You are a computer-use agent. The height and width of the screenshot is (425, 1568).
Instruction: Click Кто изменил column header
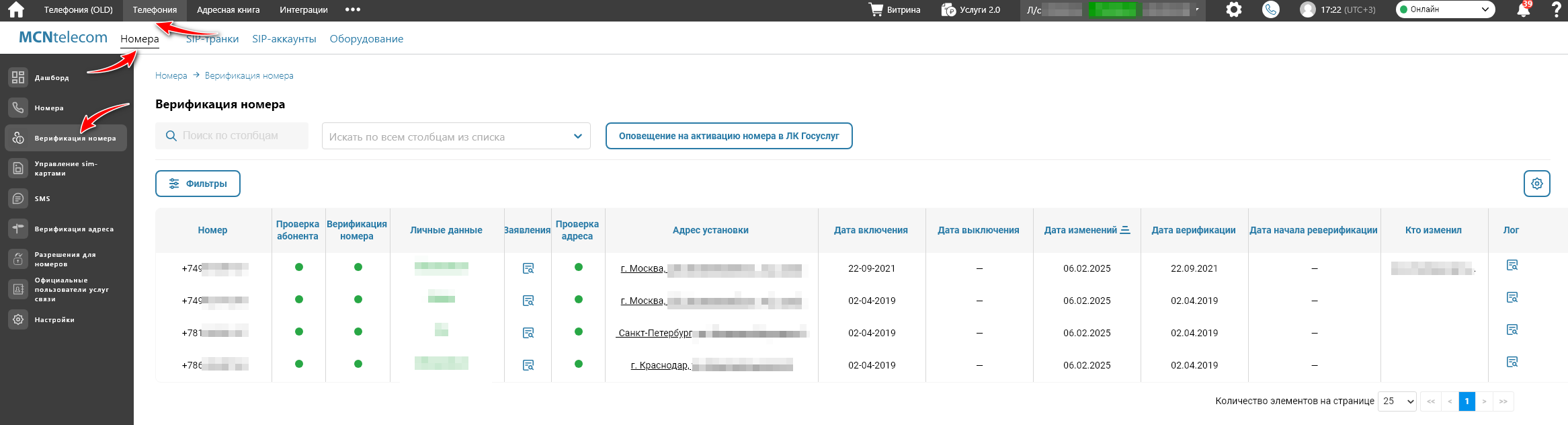(1434, 230)
